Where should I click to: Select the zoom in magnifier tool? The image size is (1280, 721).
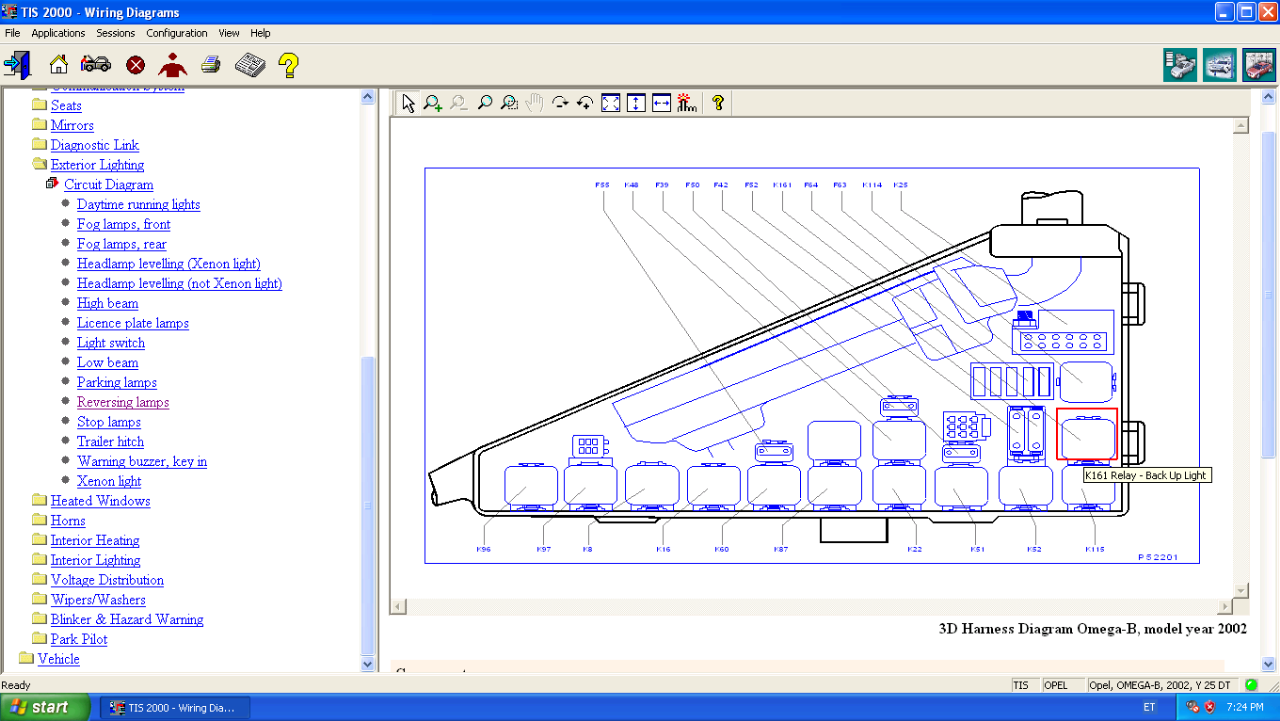[x=433, y=102]
